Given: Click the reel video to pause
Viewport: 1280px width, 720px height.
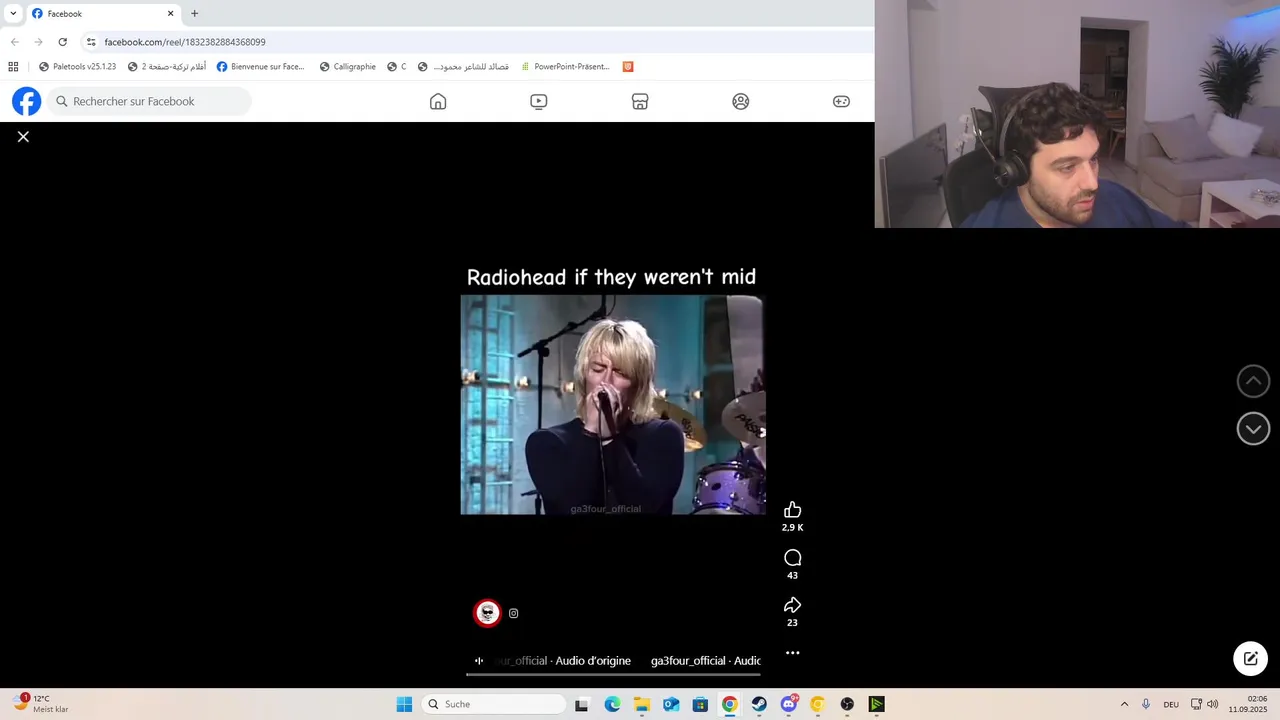Looking at the screenshot, I should 613,404.
